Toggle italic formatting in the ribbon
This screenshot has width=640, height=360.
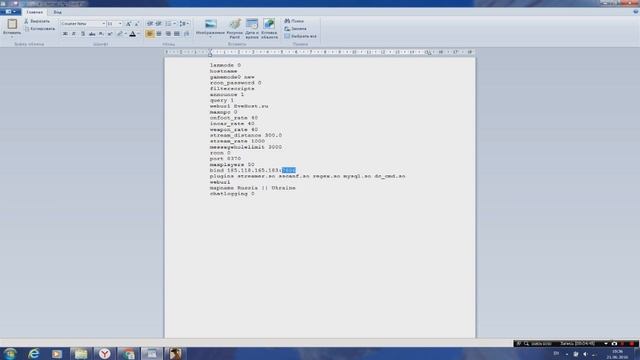74,34
